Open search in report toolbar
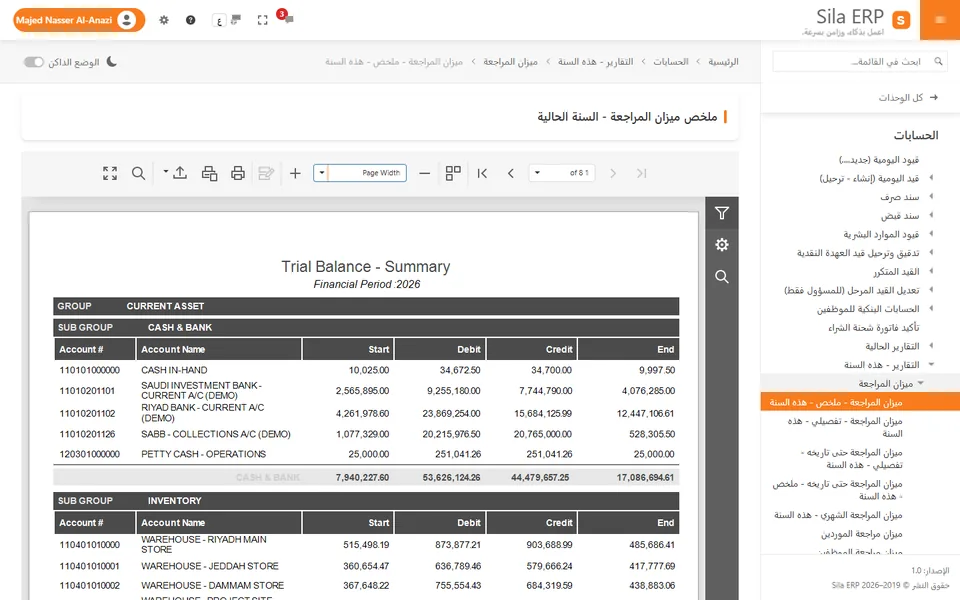 pyautogui.click(x=138, y=173)
